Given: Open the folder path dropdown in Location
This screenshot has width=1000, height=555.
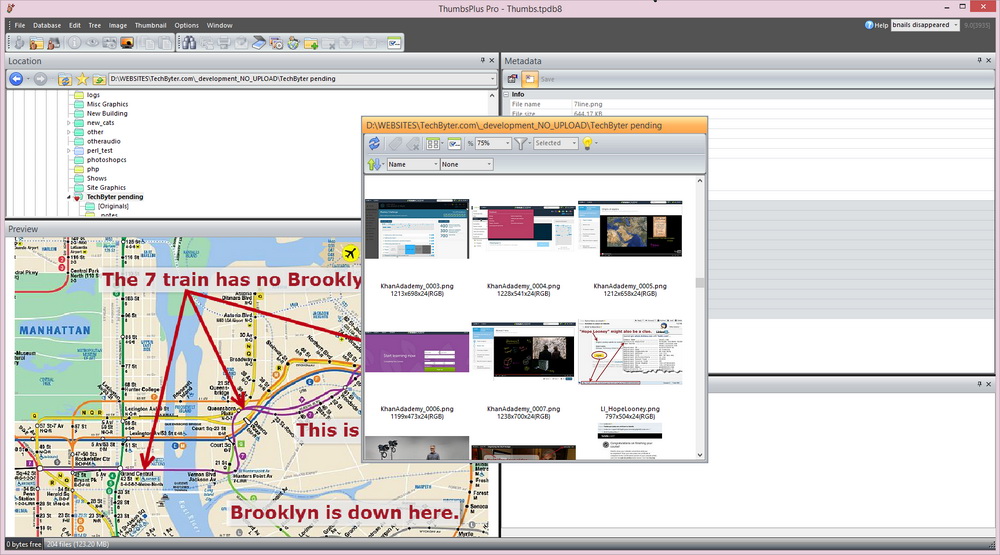Looking at the screenshot, I should click(x=492, y=79).
